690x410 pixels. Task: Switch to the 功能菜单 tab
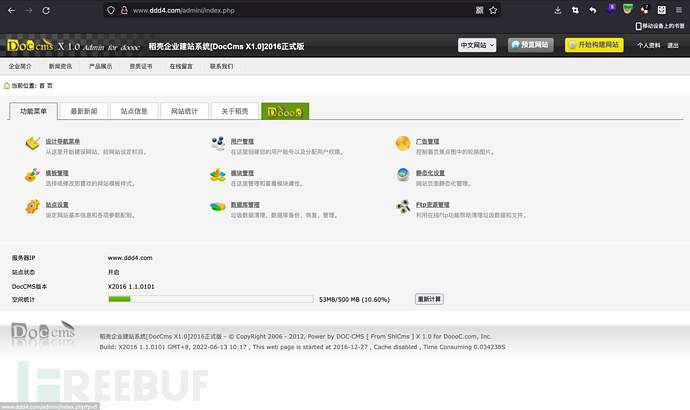coord(33,111)
